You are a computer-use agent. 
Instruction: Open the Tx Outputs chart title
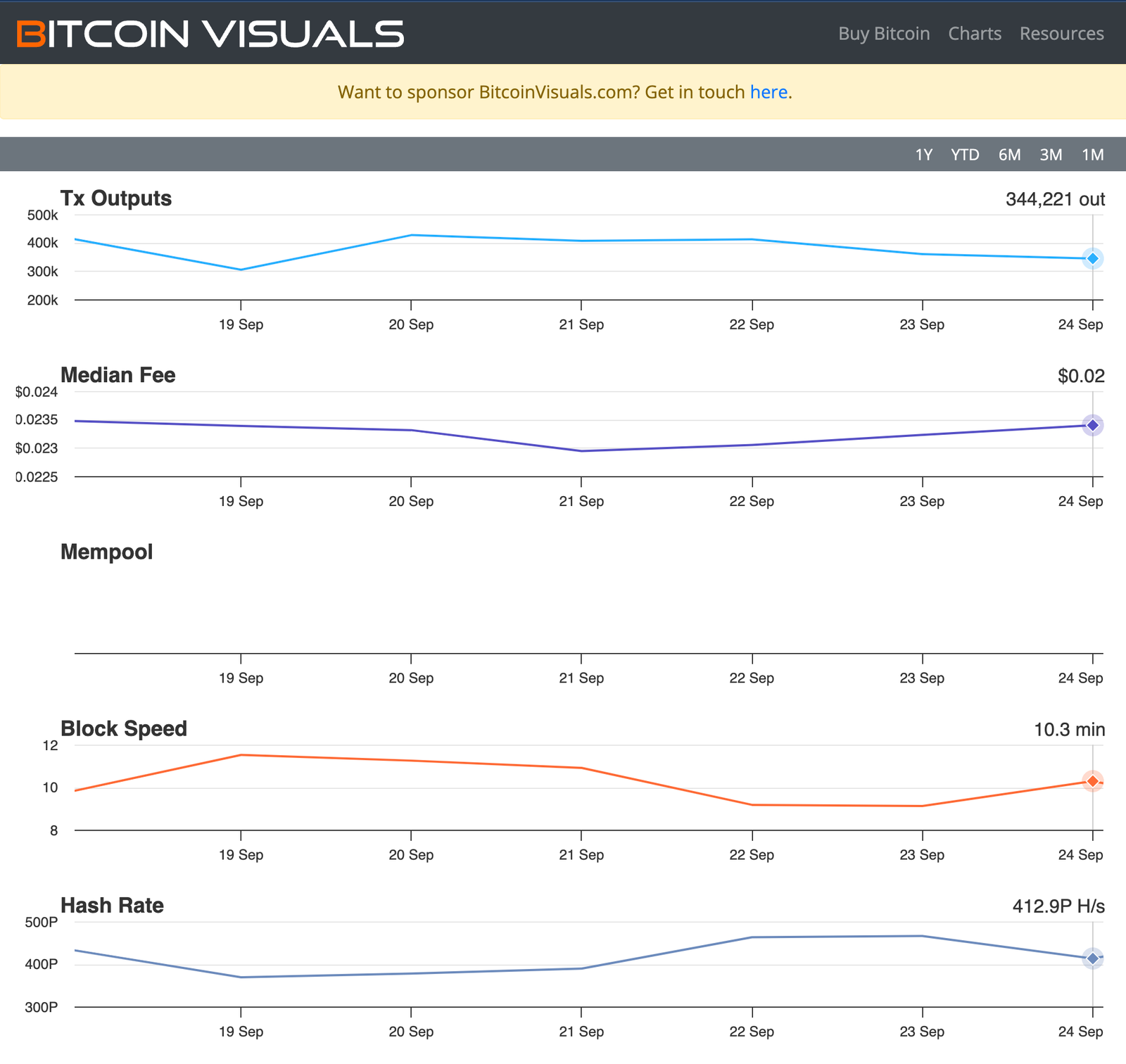point(116,198)
